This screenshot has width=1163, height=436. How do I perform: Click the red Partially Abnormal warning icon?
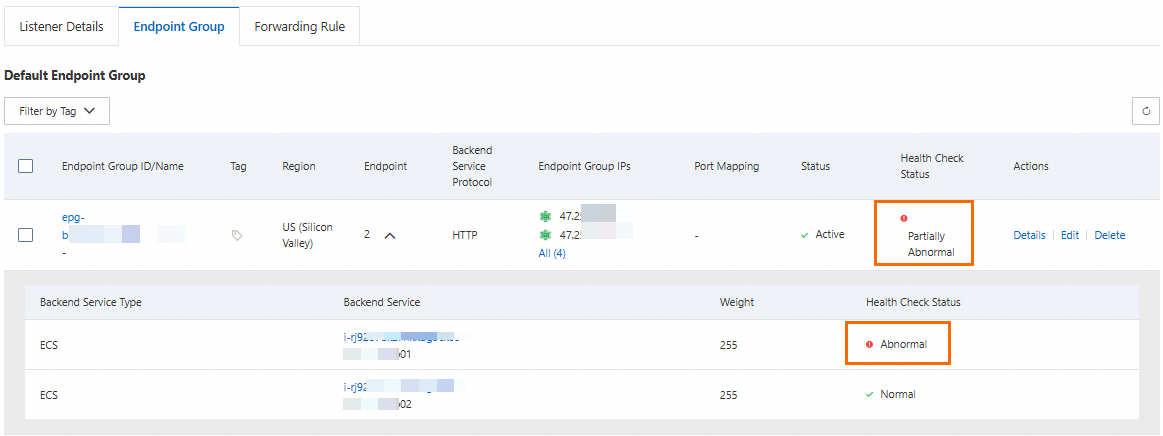click(x=904, y=218)
